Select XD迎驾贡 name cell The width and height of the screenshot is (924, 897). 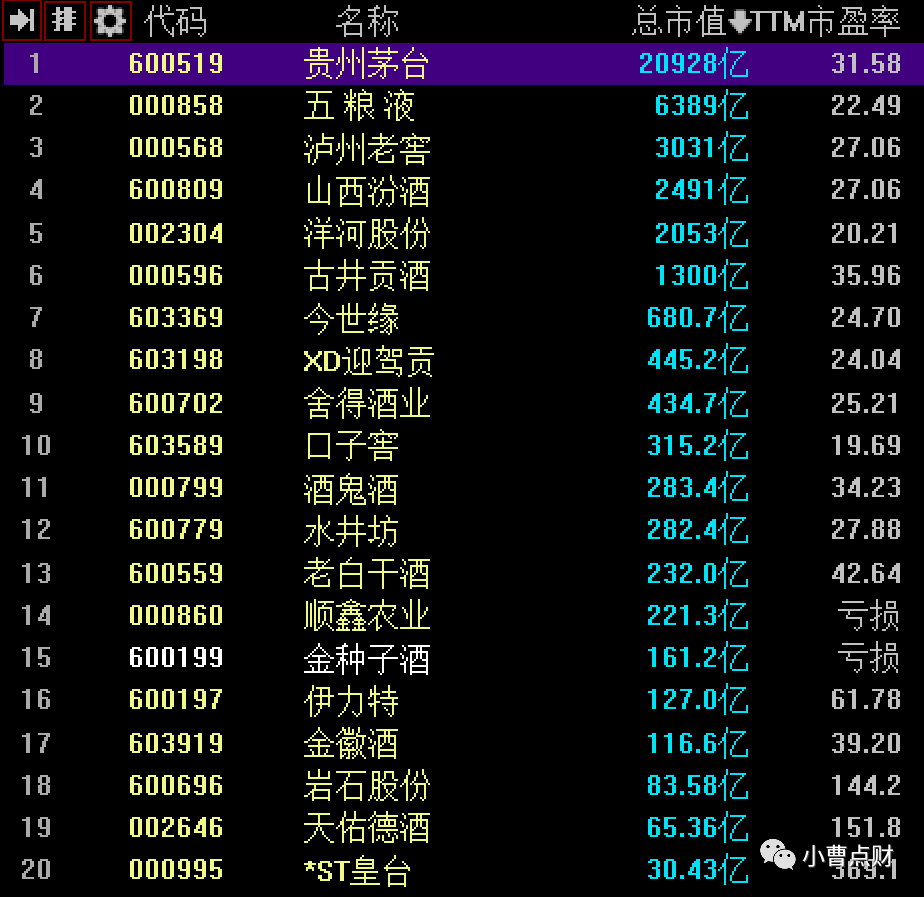pyautogui.click(x=368, y=360)
